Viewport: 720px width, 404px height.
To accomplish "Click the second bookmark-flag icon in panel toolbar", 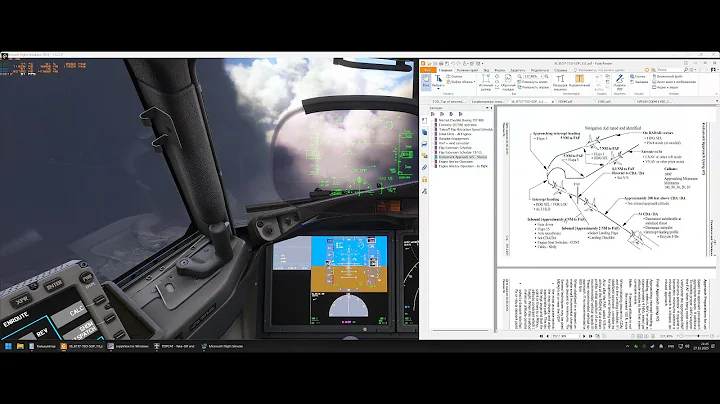I will pyautogui.click(x=442, y=114).
